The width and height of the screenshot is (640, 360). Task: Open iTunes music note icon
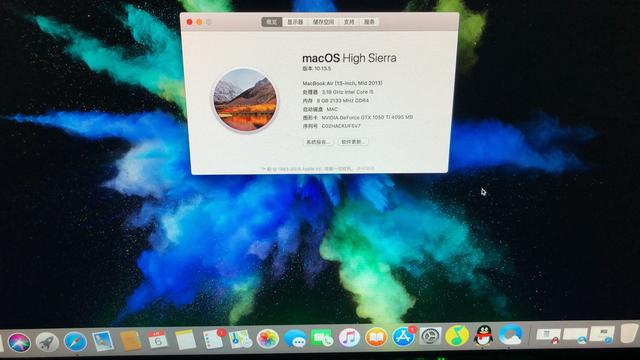[x=349, y=338]
